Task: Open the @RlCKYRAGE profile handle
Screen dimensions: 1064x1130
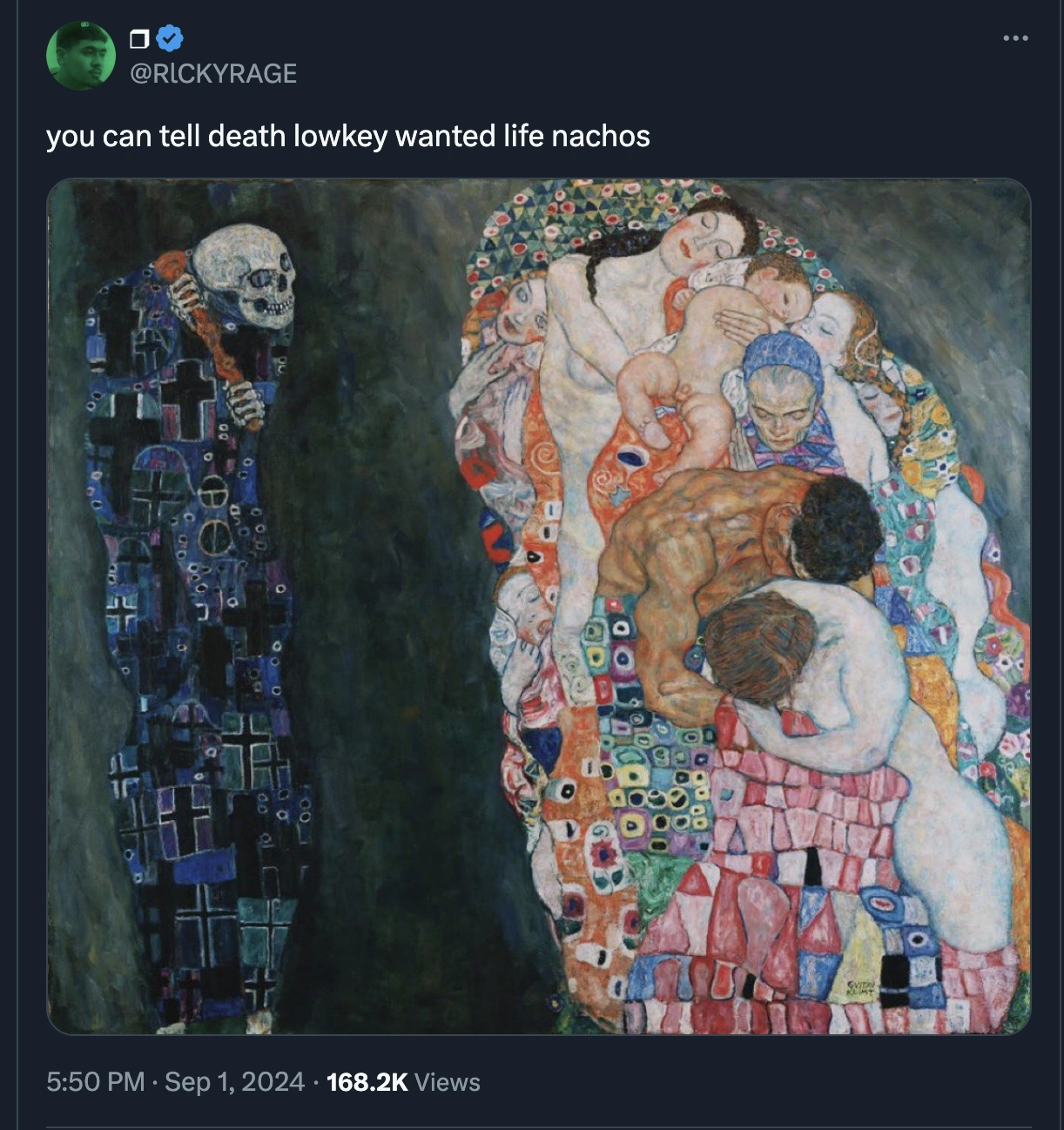Action: (213, 73)
